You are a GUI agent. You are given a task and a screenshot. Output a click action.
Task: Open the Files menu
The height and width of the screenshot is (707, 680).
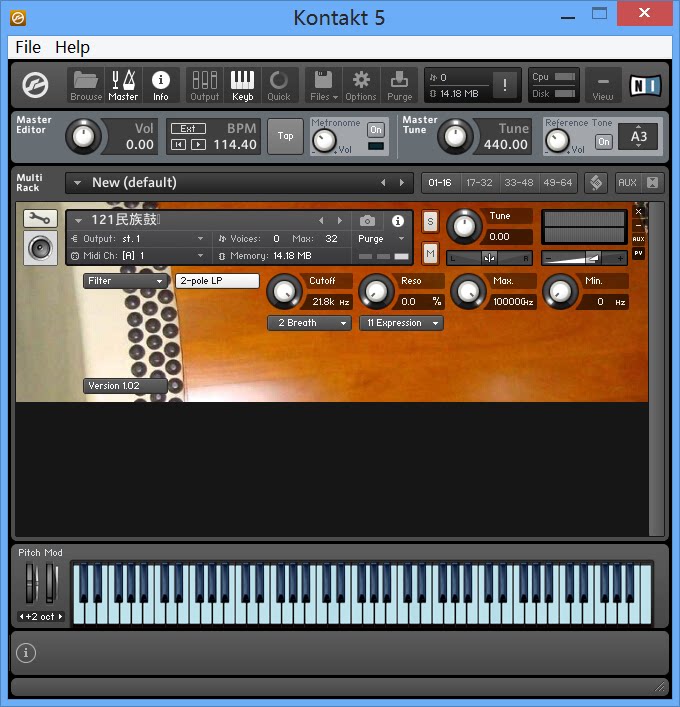(x=323, y=85)
